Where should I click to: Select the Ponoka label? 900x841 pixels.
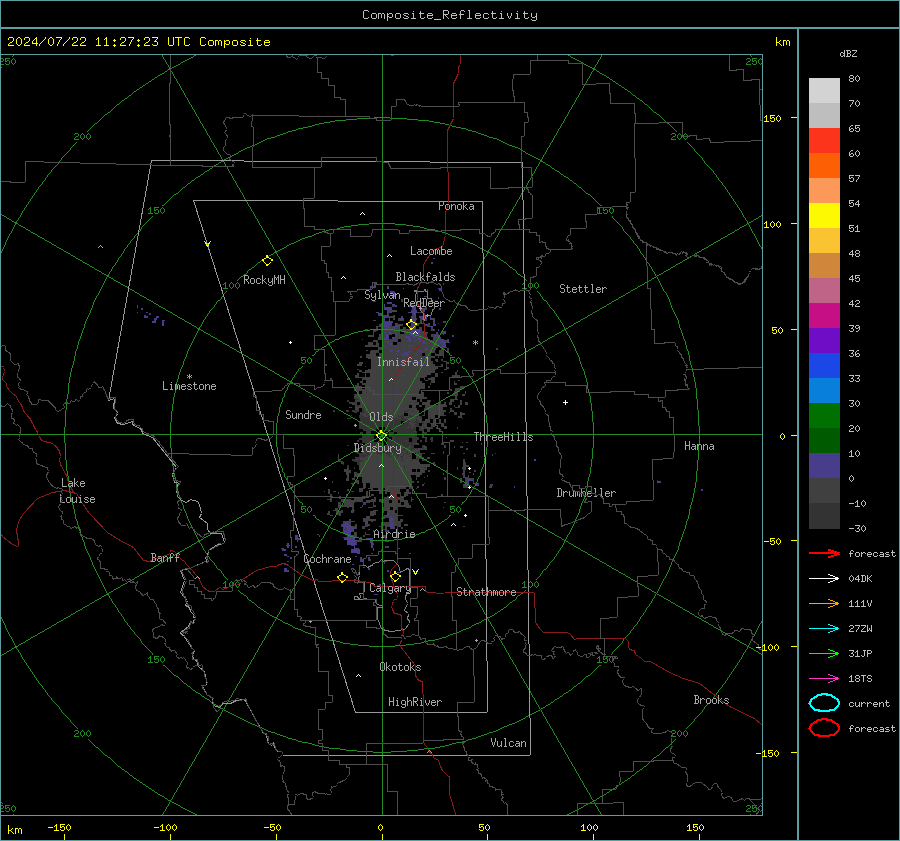click(x=456, y=206)
